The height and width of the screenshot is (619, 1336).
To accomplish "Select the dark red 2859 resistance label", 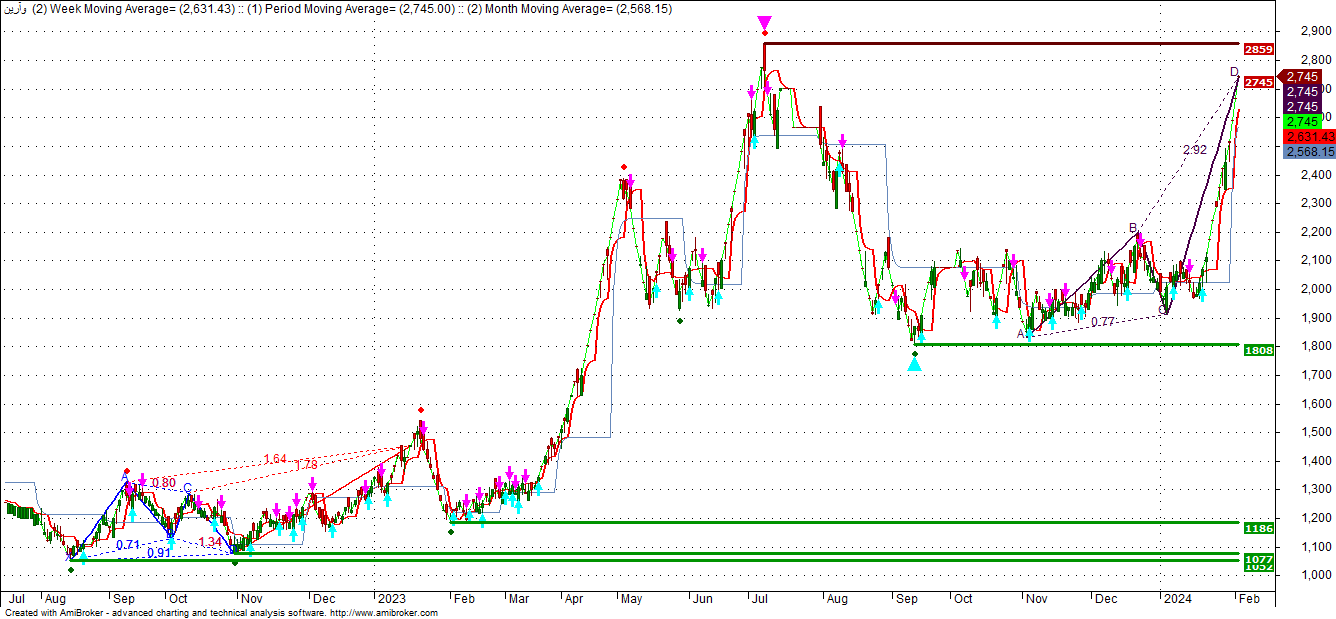I will (x=1258, y=49).
